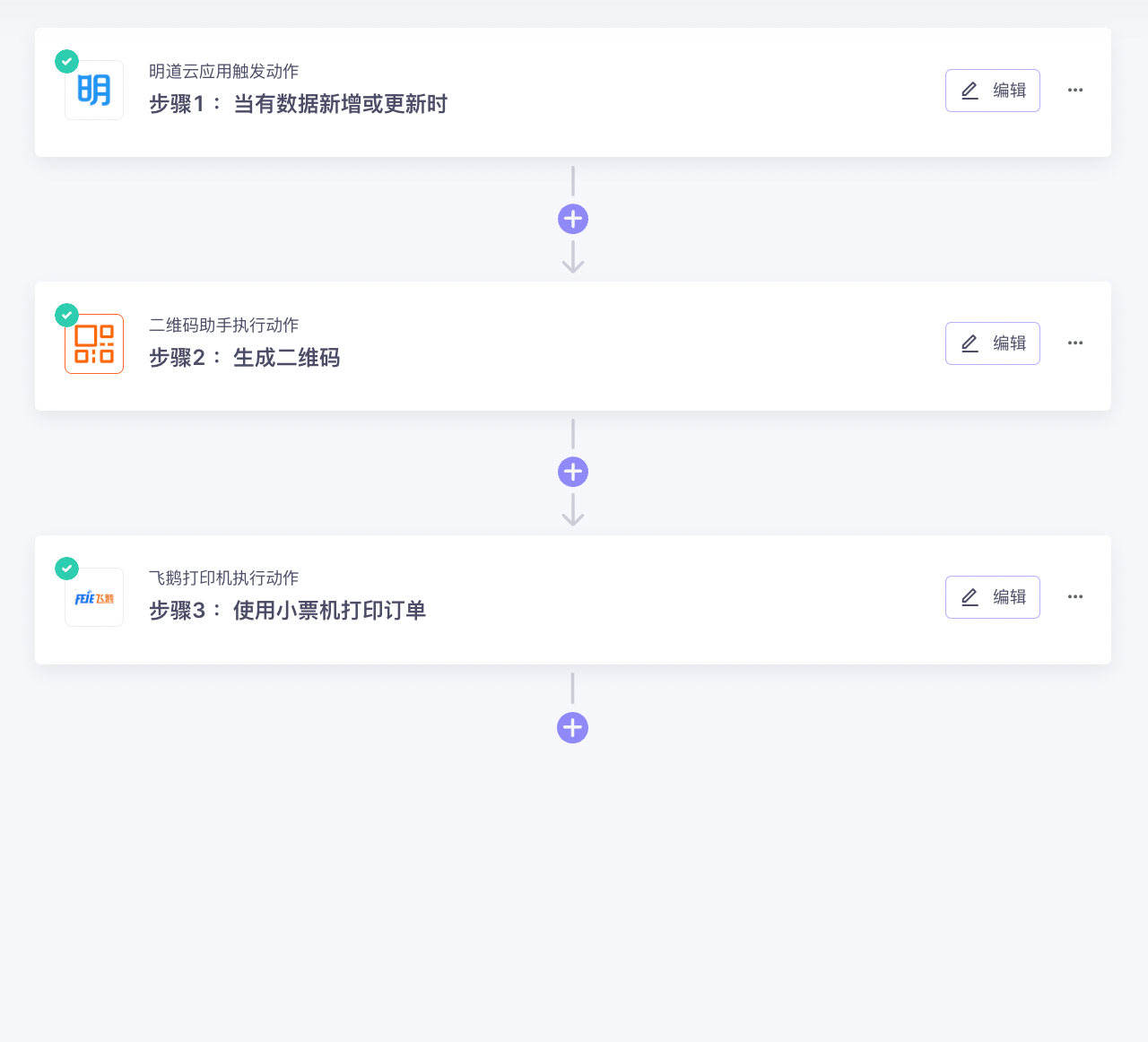Screen dimensions: 1148x1042
Task: Click green checkmark badge on step 1
Action: click(x=67, y=61)
